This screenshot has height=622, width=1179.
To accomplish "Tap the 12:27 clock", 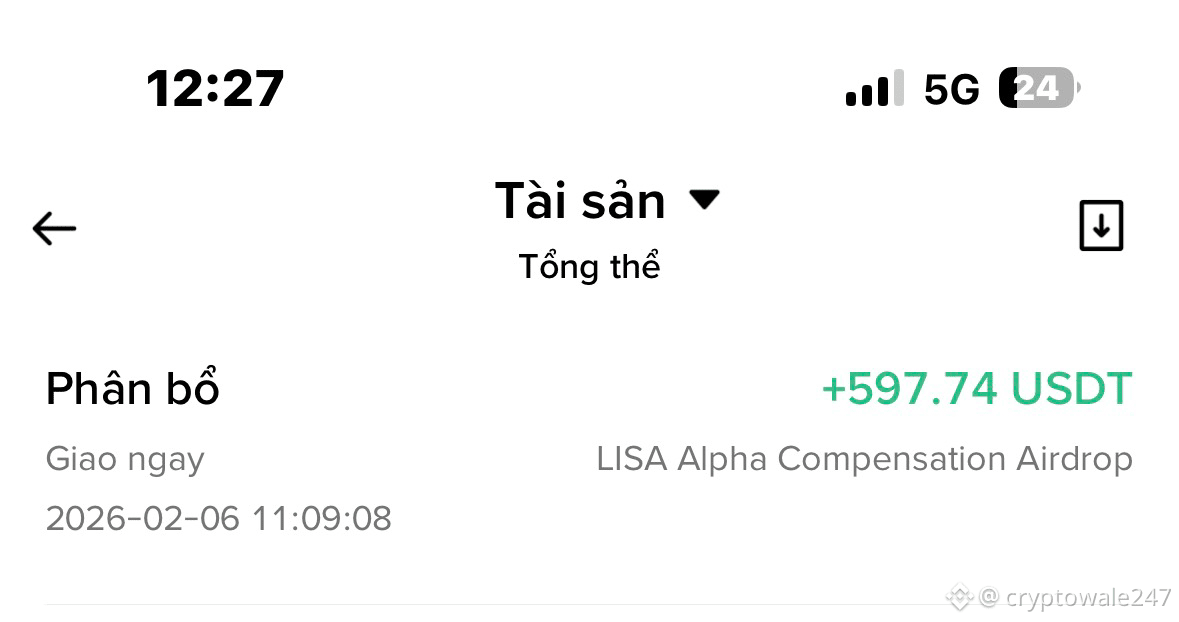I will [215, 89].
